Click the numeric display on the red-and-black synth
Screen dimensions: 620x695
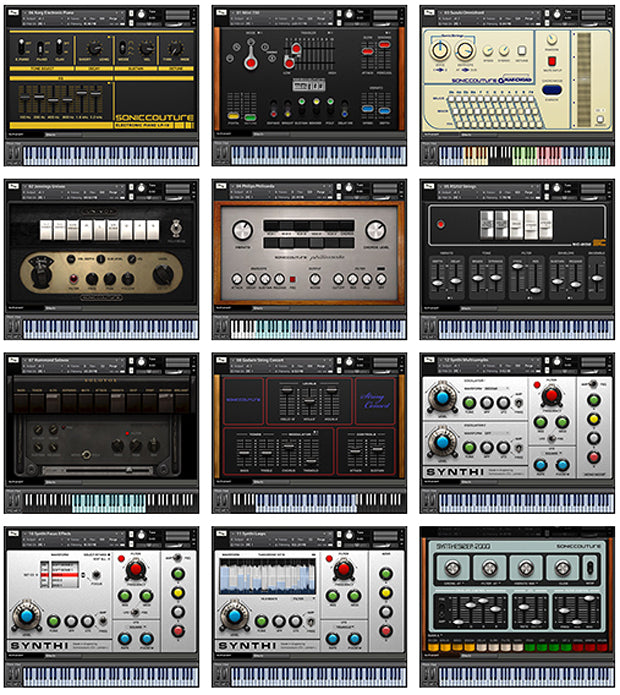coord(309,84)
